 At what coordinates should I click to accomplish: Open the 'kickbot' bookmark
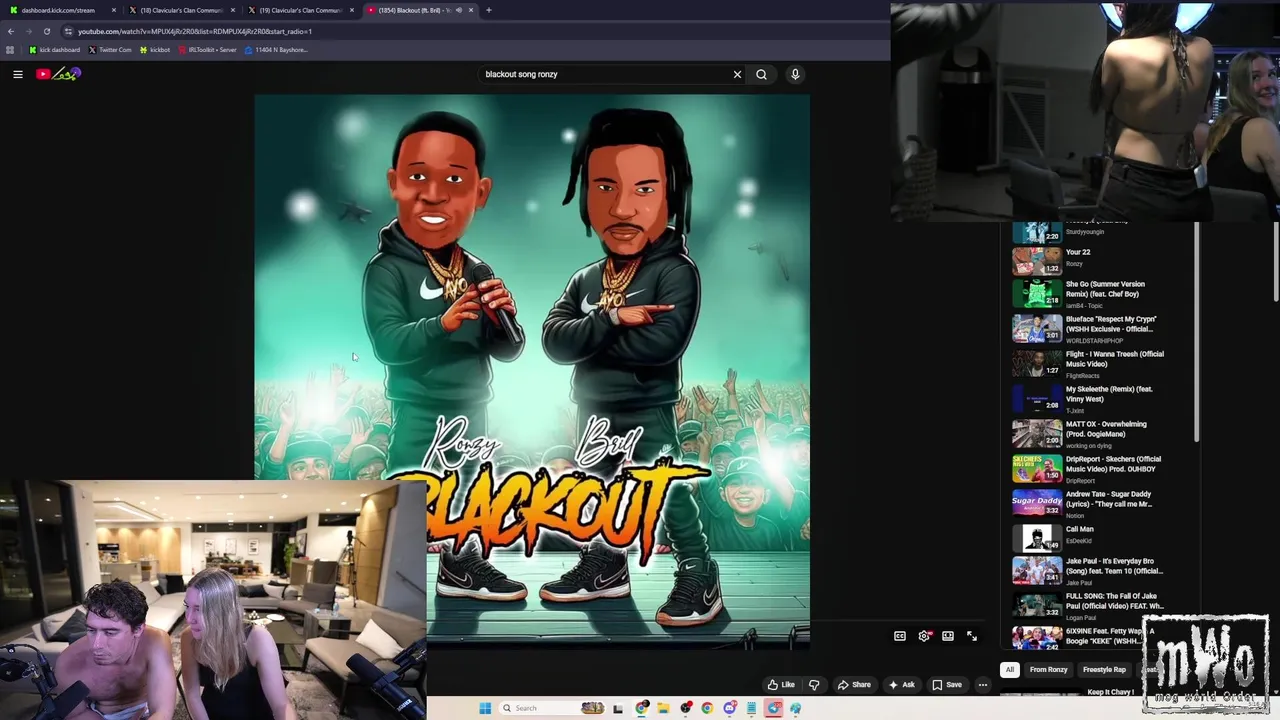point(155,50)
